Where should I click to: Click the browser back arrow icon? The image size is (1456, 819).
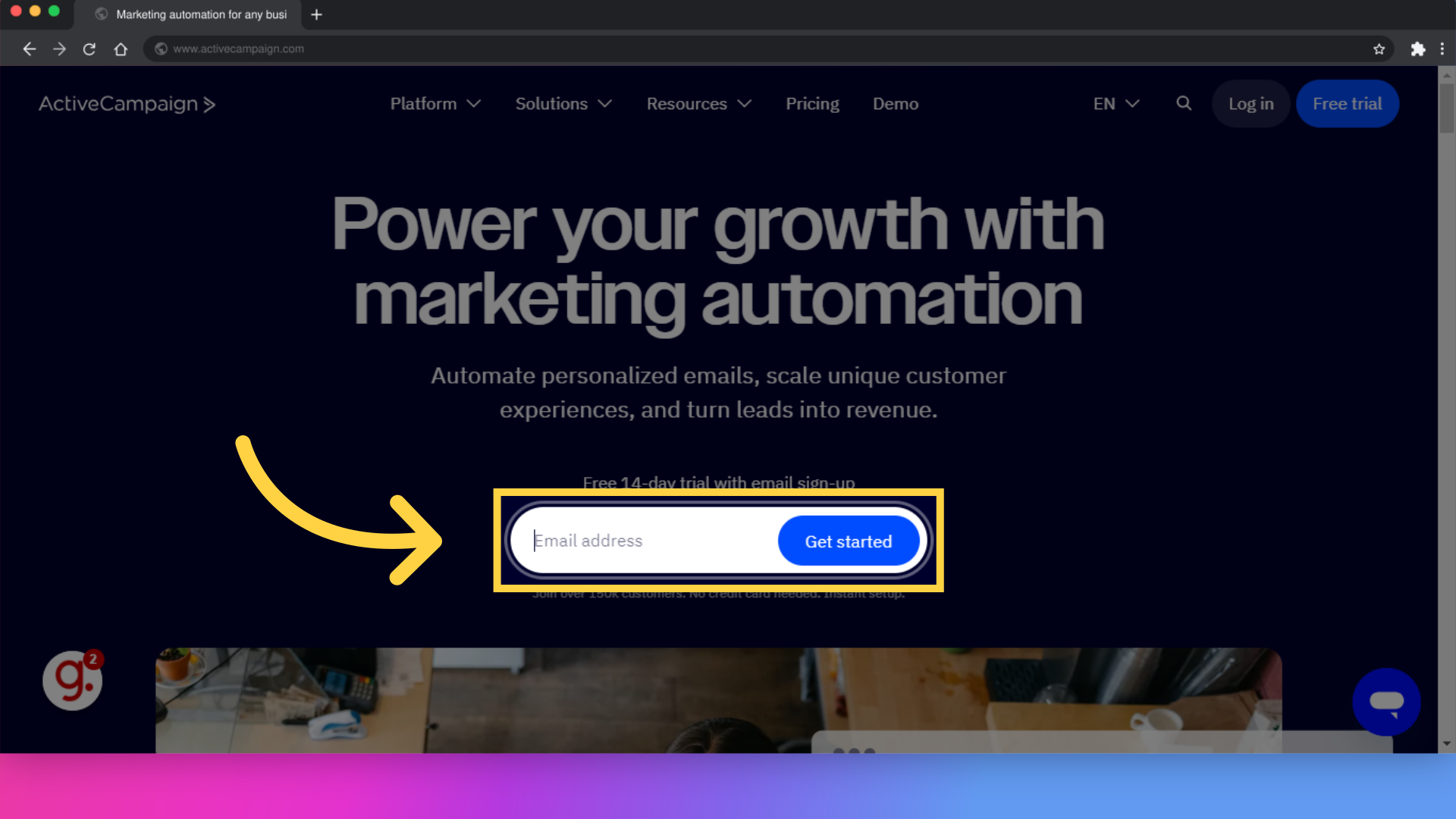(x=29, y=48)
